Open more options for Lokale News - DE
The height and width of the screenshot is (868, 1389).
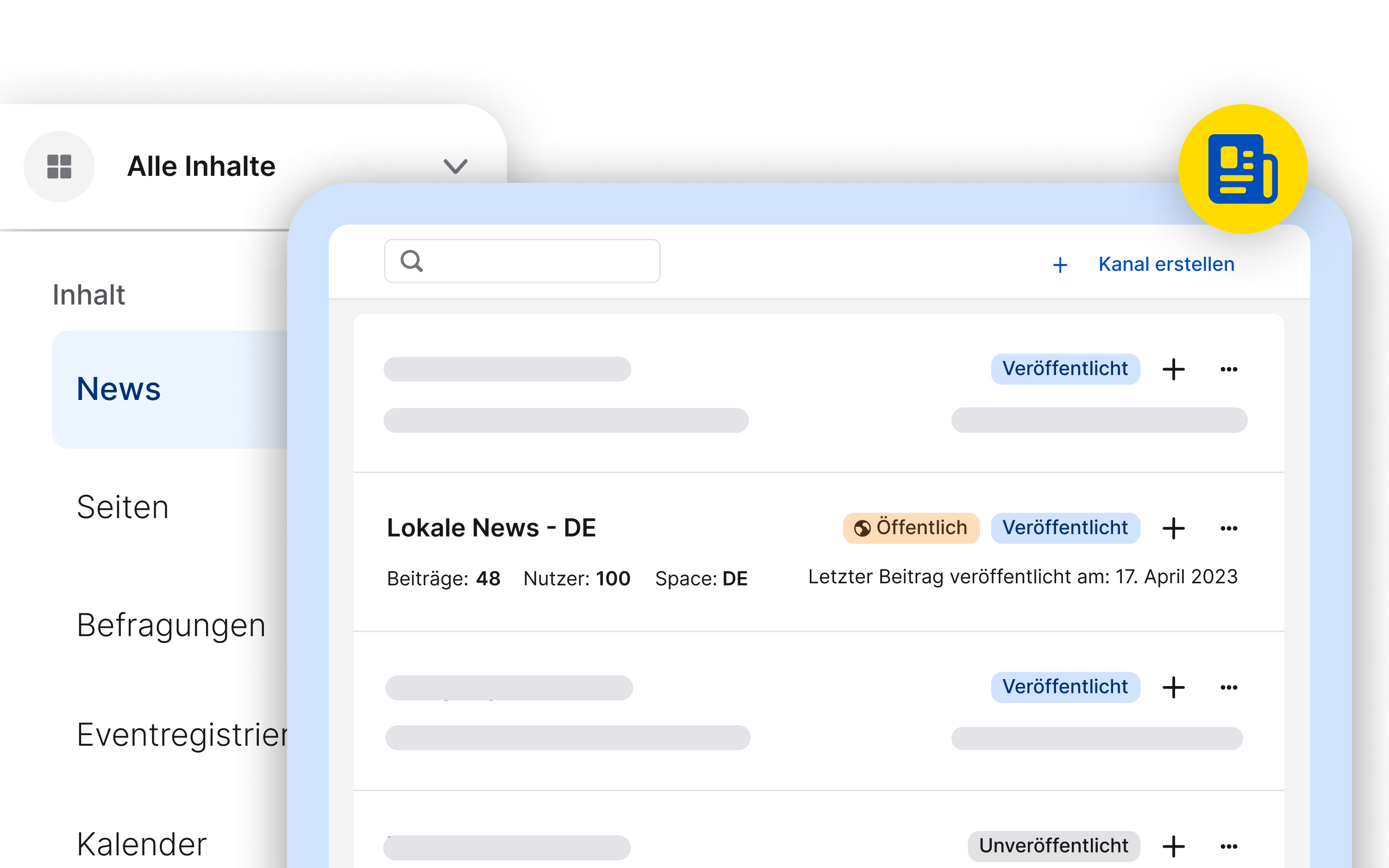pos(1229,528)
